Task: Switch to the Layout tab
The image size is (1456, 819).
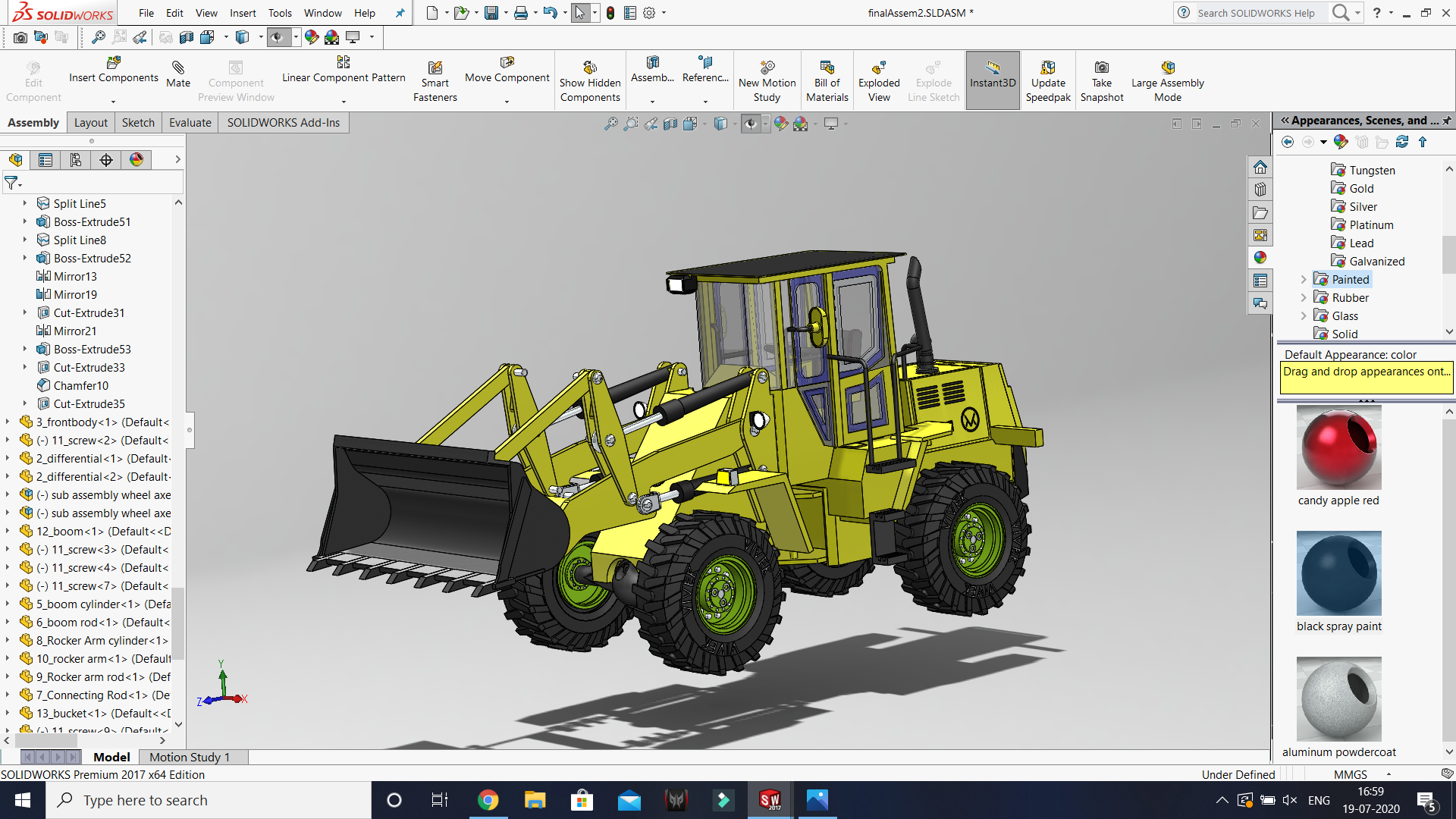Action: tap(91, 123)
